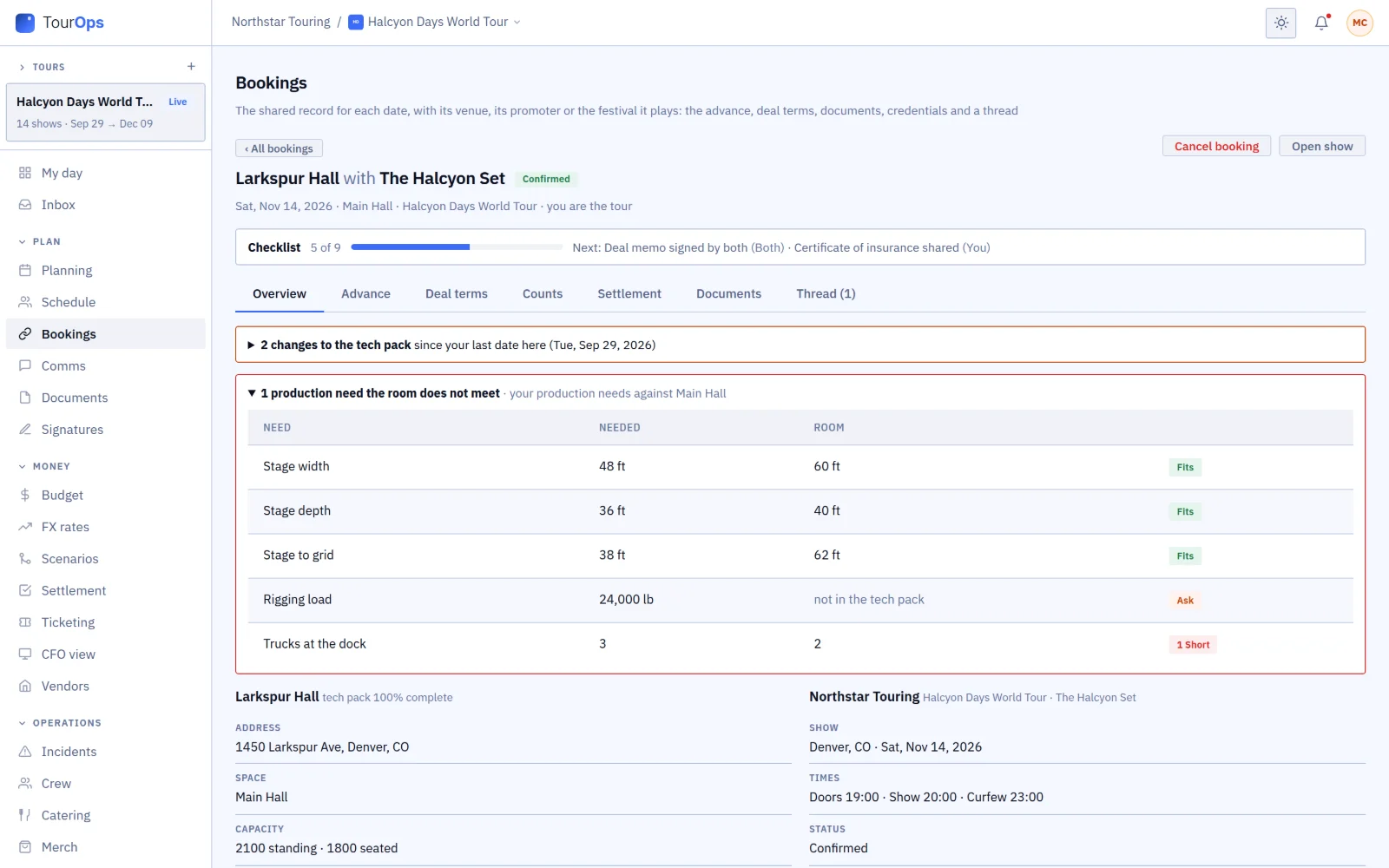Click the Cancel booking button

(1216, 147)
